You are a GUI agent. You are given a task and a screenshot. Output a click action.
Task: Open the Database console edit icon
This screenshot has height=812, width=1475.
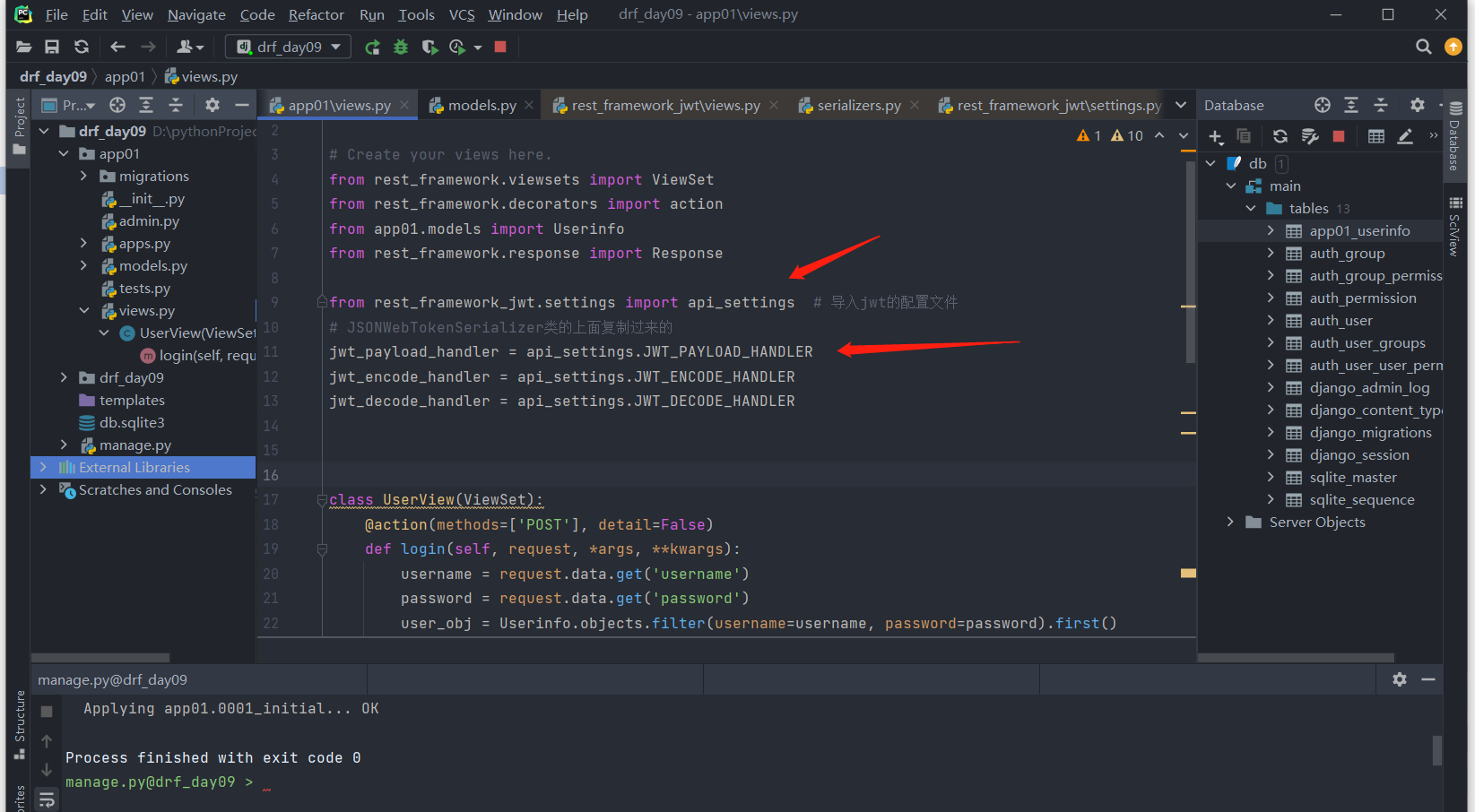[1405, 136]
